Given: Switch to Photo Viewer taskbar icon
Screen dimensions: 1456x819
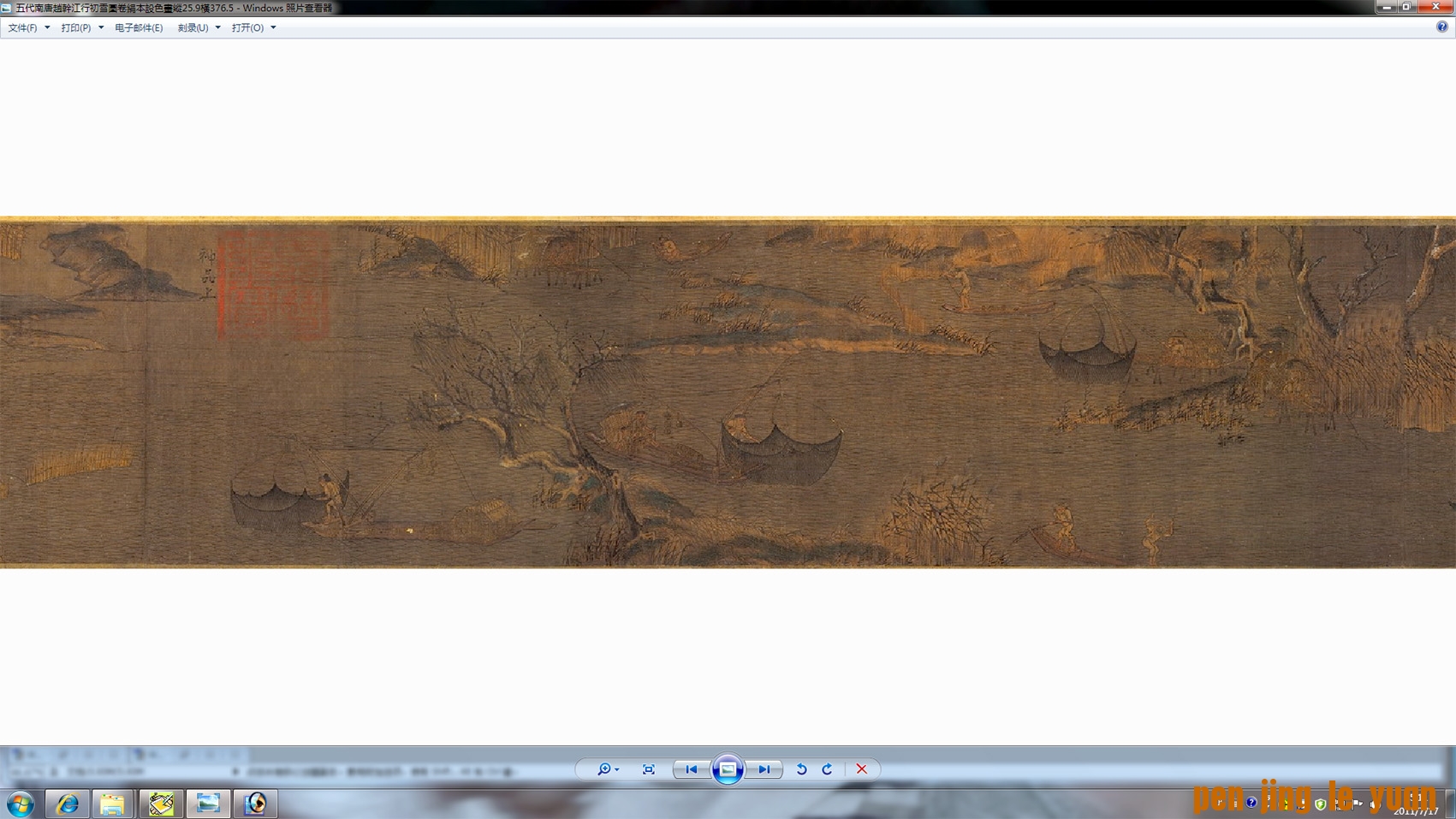Looking at the screenshot, I should (208, 804).
